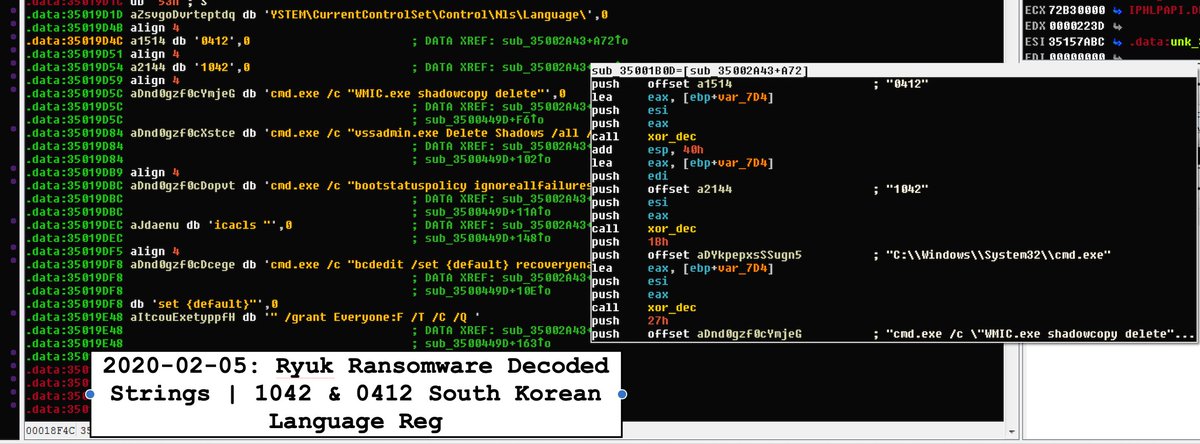
Task: Click the 'push 18h' value in popup
Action: pyautogui.click(x=658, y=241)
